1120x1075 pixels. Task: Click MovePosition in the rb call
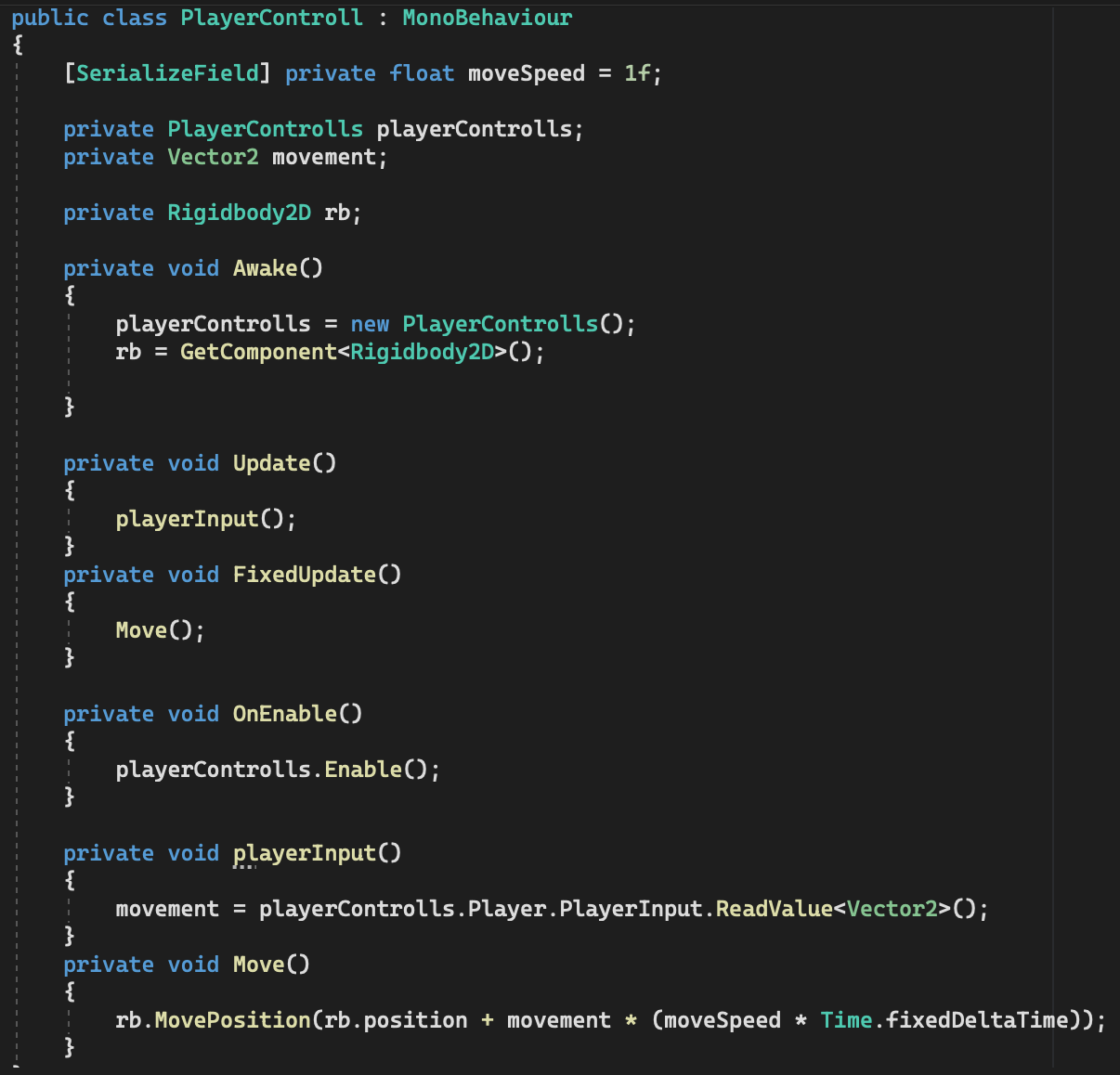click(233, 1020)
